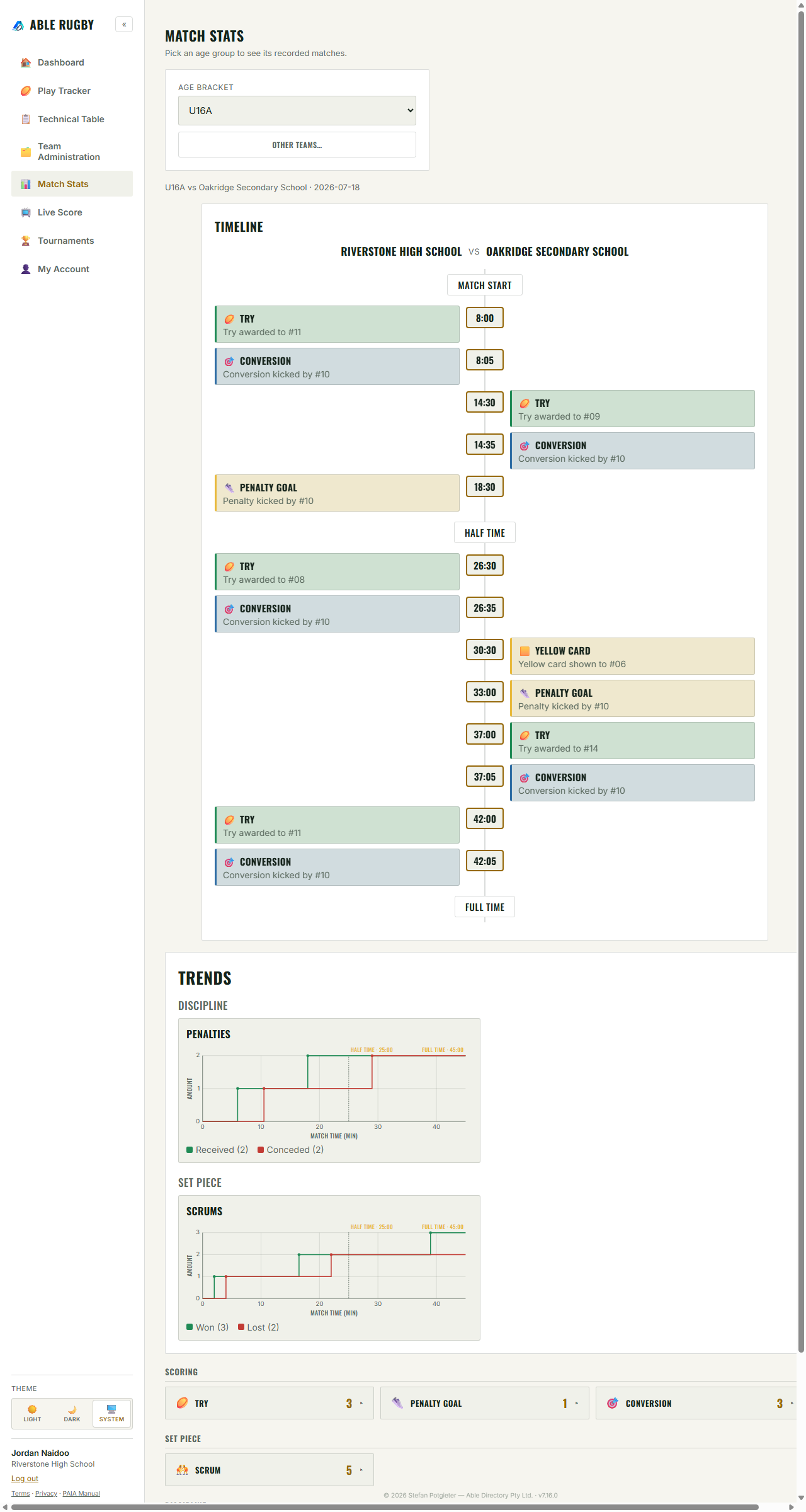Screen dimensions: 806x1512
Task: Click the Dashboard house icon
Action: click(x=26, y=62)
